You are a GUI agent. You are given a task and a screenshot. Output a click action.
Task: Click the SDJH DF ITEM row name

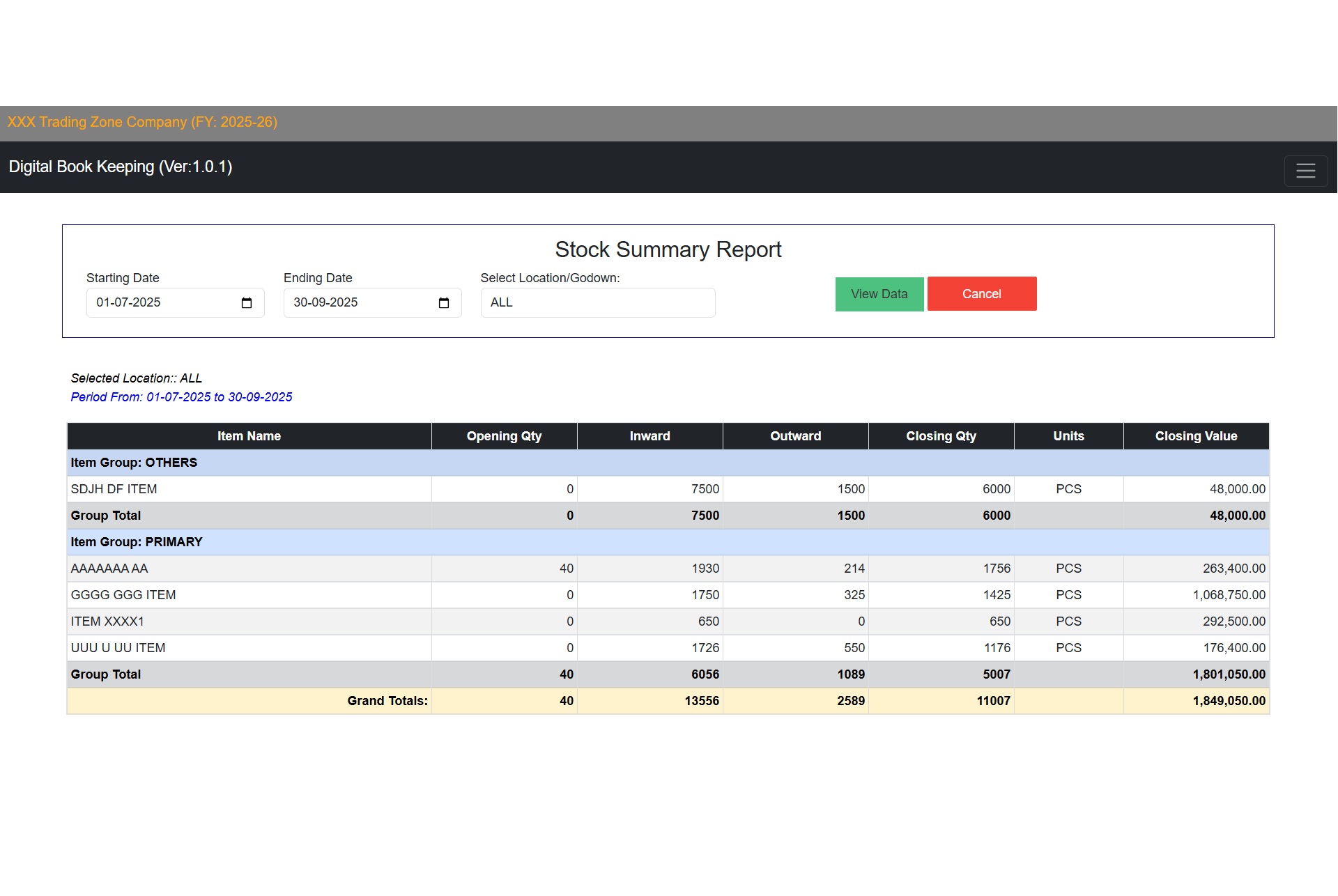[x=114, y=489]
